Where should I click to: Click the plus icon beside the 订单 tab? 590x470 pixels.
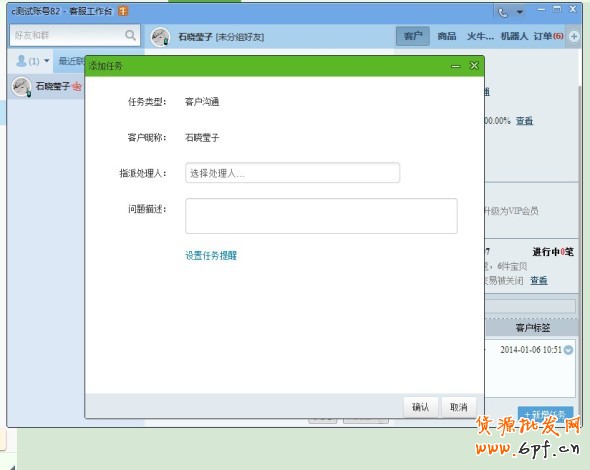tap(574, 37)
